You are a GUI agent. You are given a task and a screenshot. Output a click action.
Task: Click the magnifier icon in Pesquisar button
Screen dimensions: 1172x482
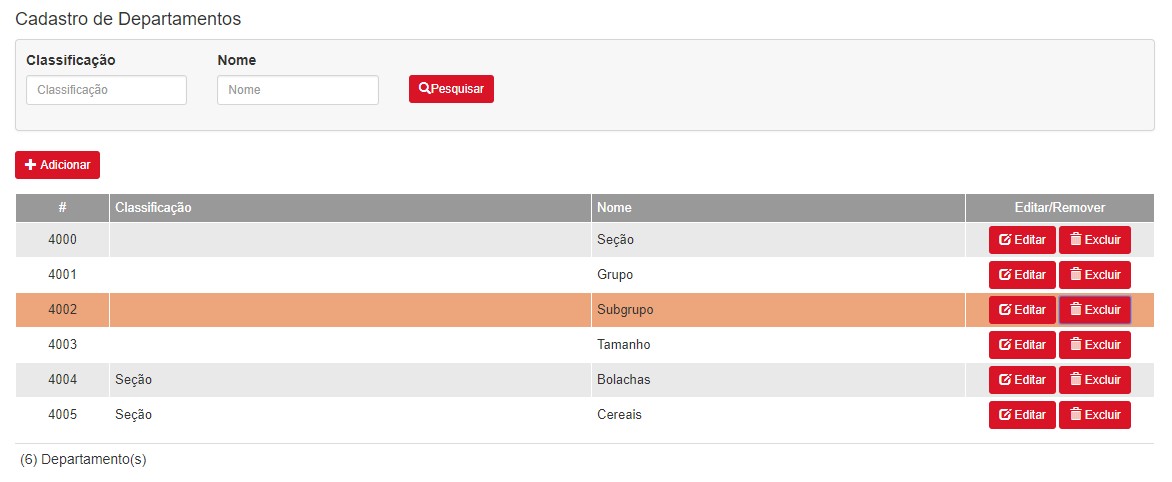pos(424,89)
